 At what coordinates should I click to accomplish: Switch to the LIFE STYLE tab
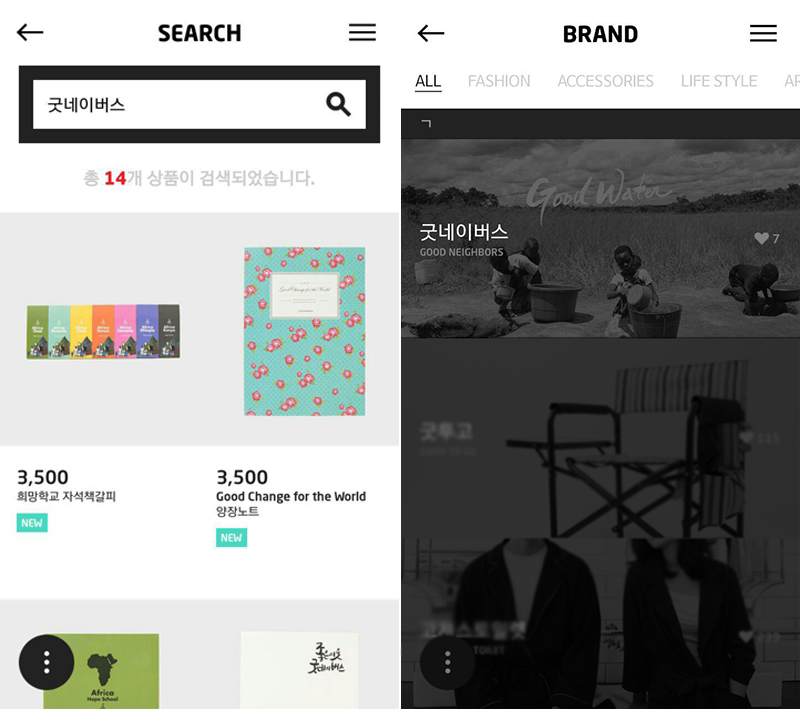(x=718, y=81)
